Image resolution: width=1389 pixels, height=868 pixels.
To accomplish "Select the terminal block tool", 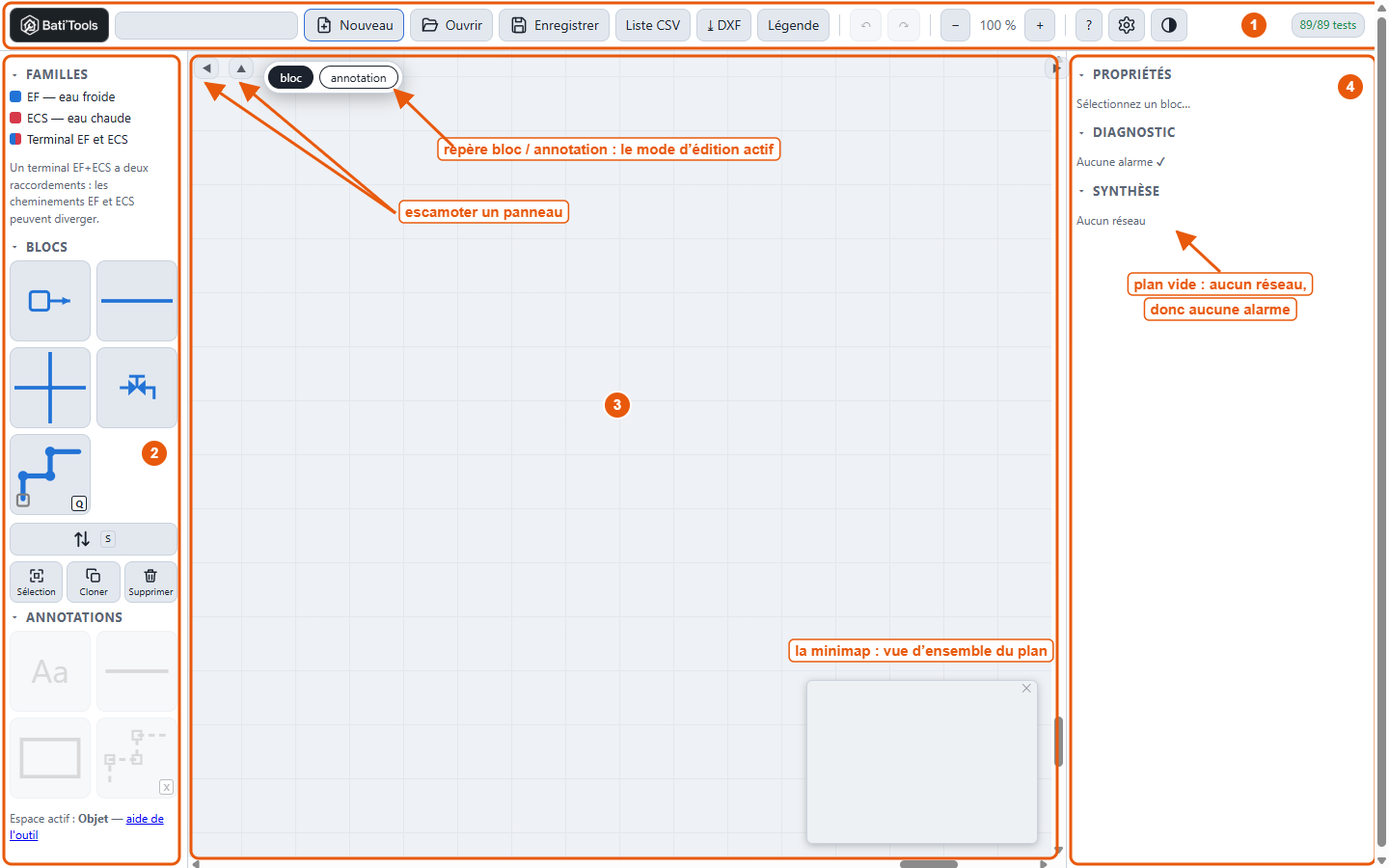I will click(50, 301).
